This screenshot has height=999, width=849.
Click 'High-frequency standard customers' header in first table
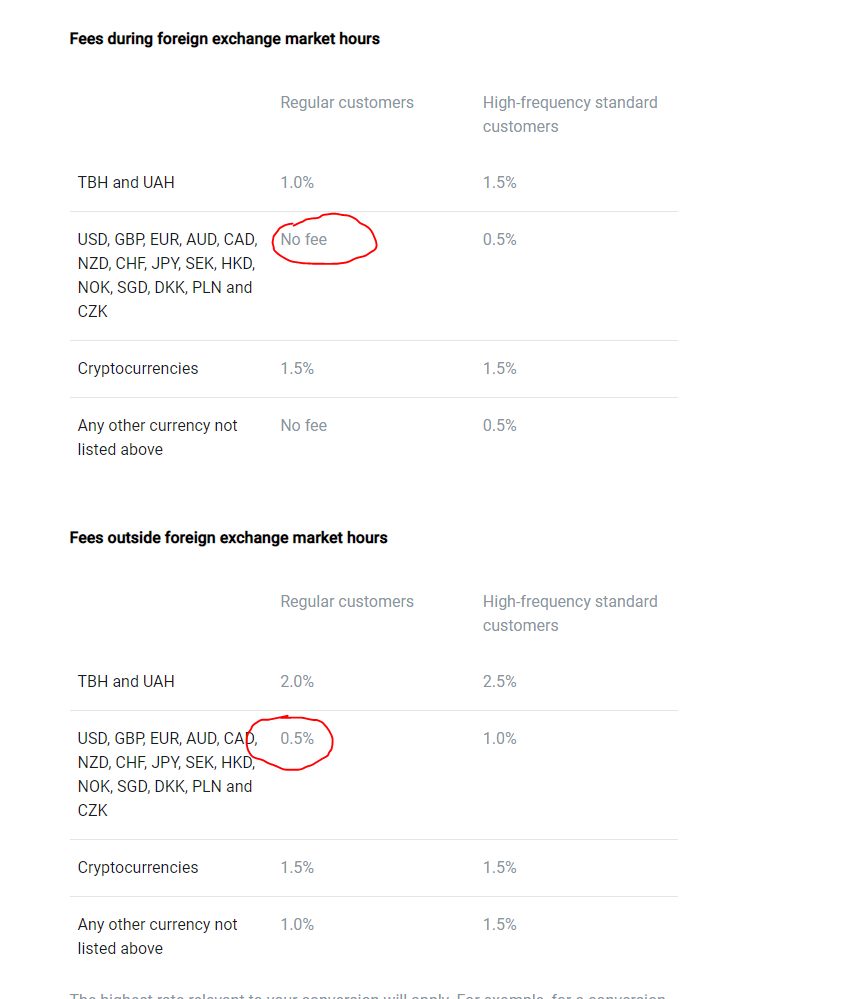570,115
